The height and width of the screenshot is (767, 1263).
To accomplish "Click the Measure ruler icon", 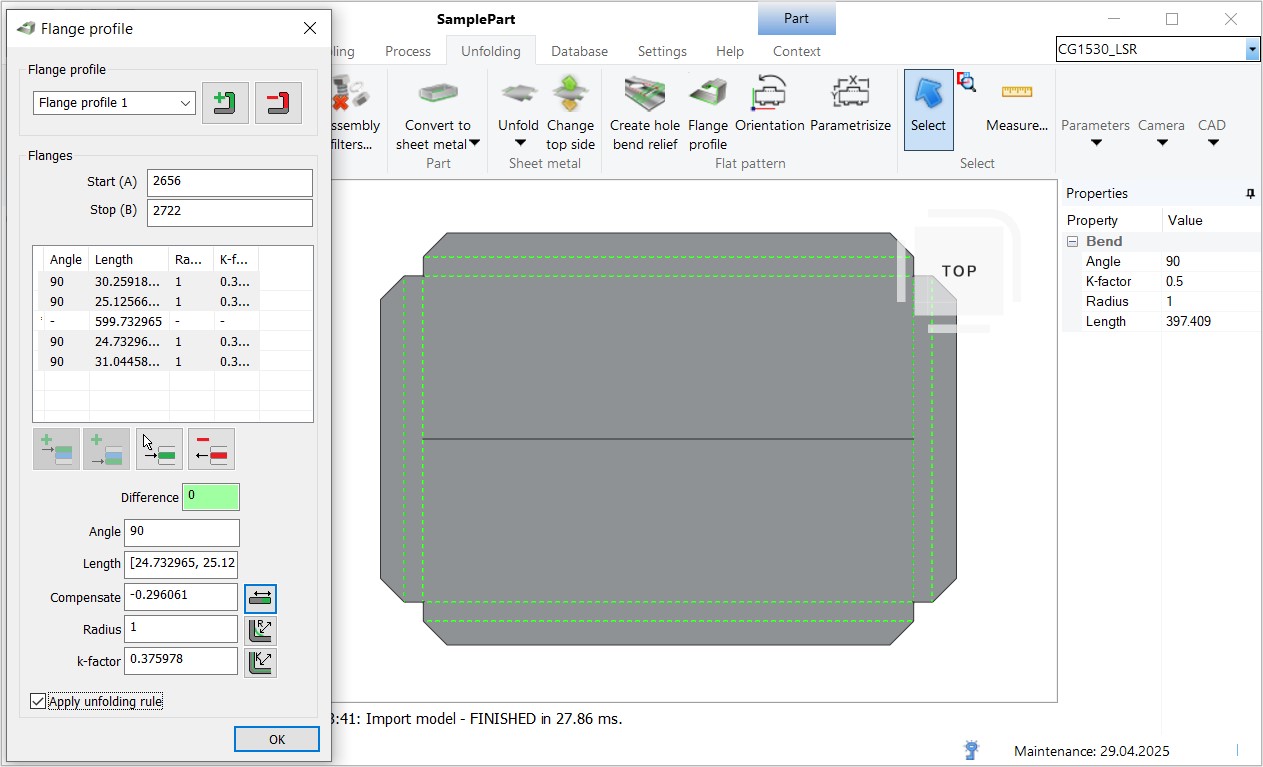I will tap(1016, 93).
